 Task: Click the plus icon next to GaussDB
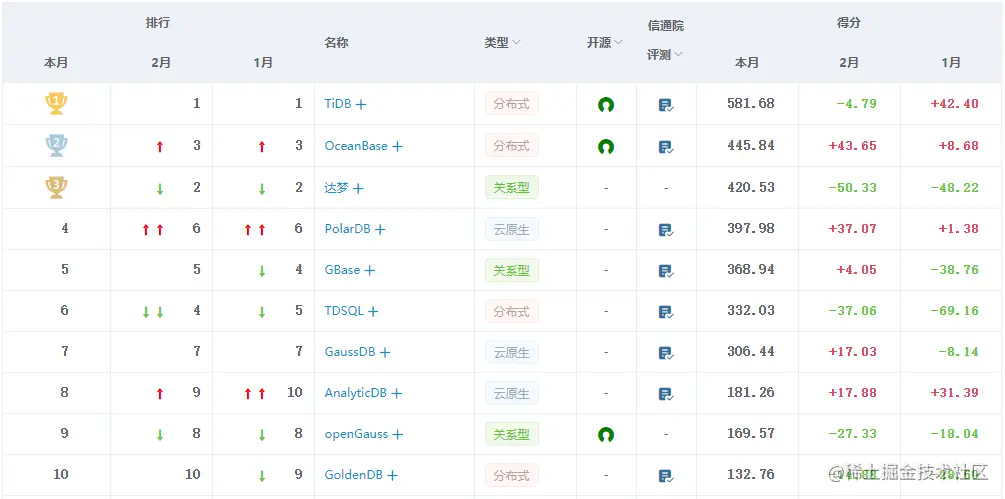click(385, 352)
